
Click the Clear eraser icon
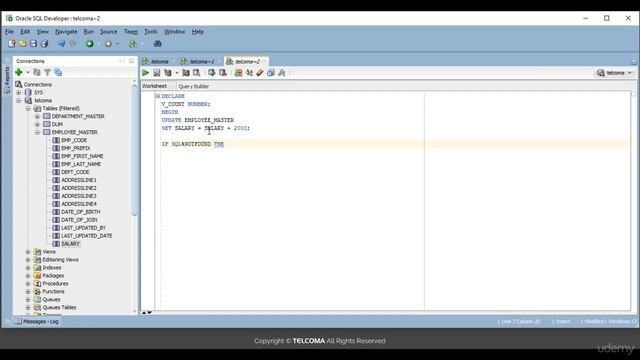click(260, 73)
